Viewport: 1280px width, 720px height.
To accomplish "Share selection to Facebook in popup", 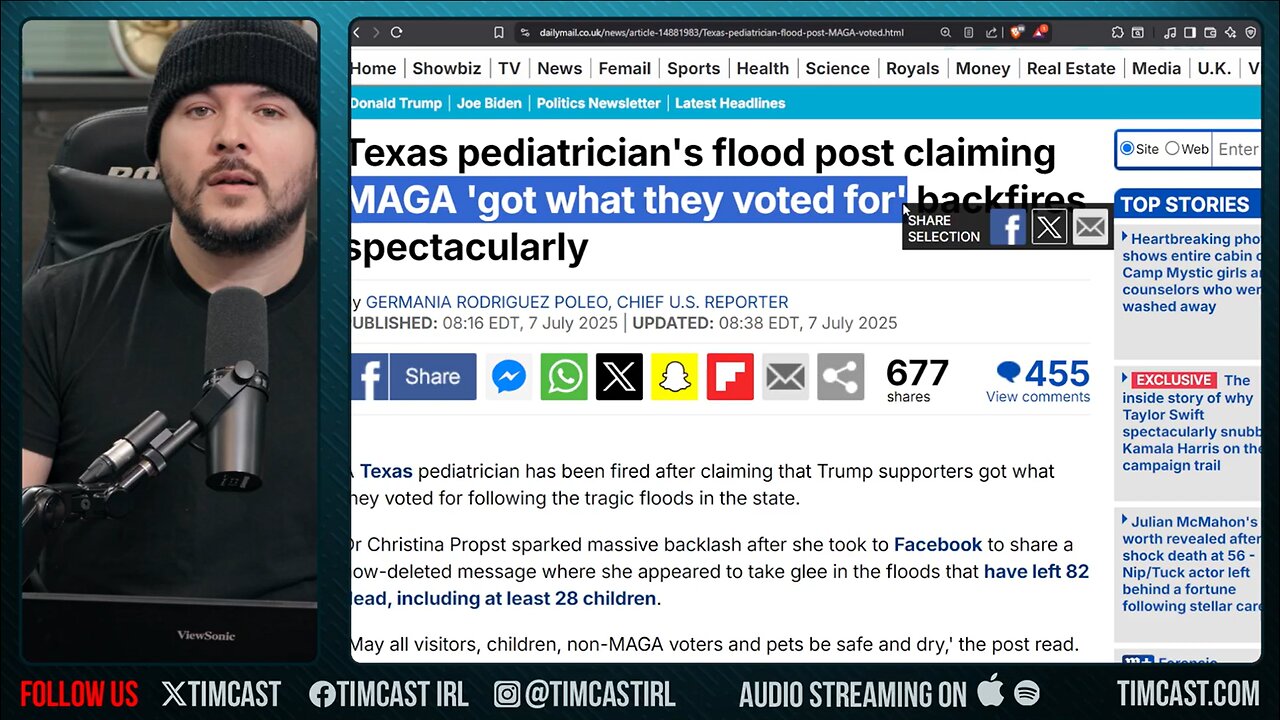I will pos(1008,228).
